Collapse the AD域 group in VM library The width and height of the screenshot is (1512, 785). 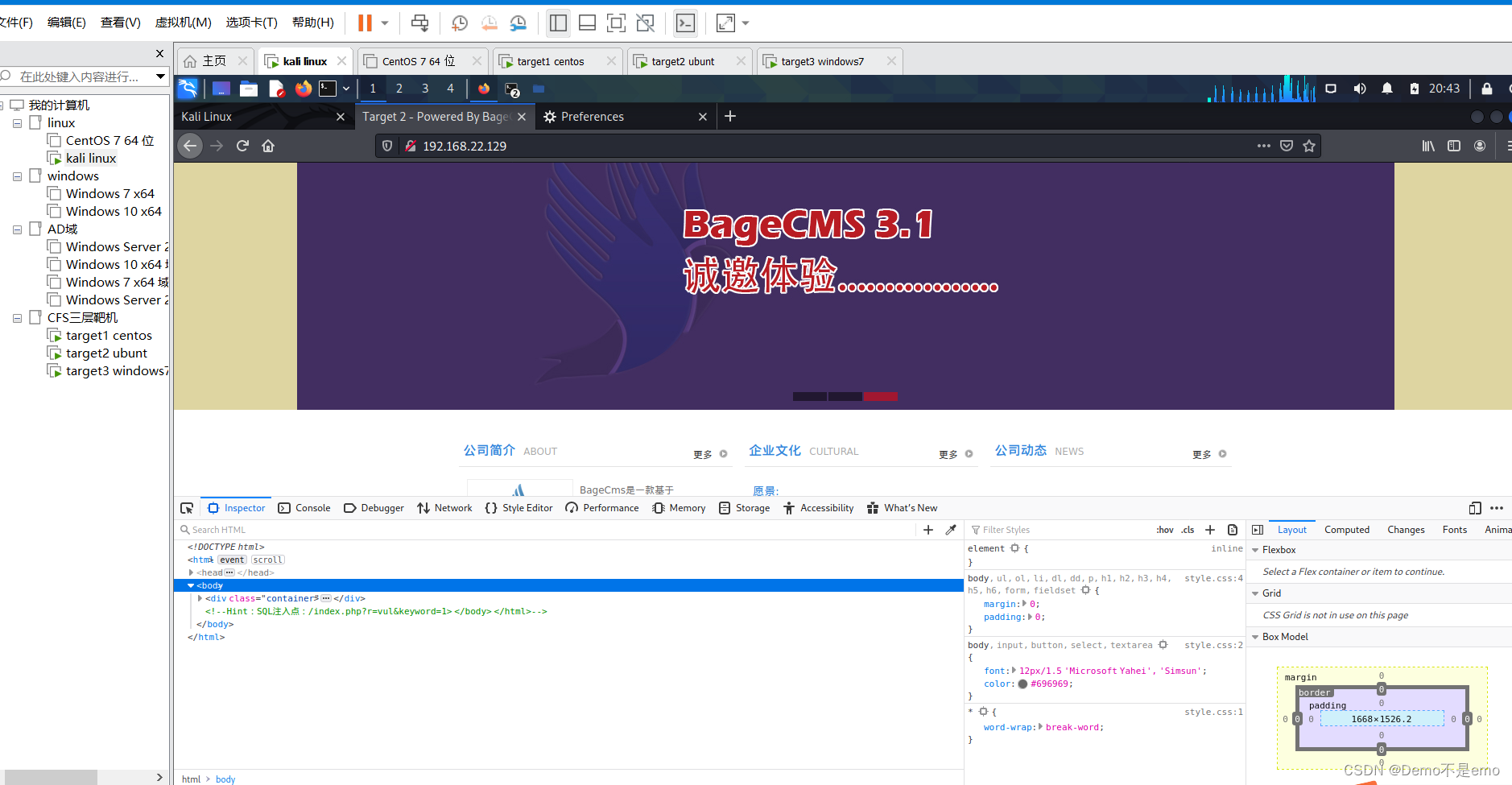[17, 229]
